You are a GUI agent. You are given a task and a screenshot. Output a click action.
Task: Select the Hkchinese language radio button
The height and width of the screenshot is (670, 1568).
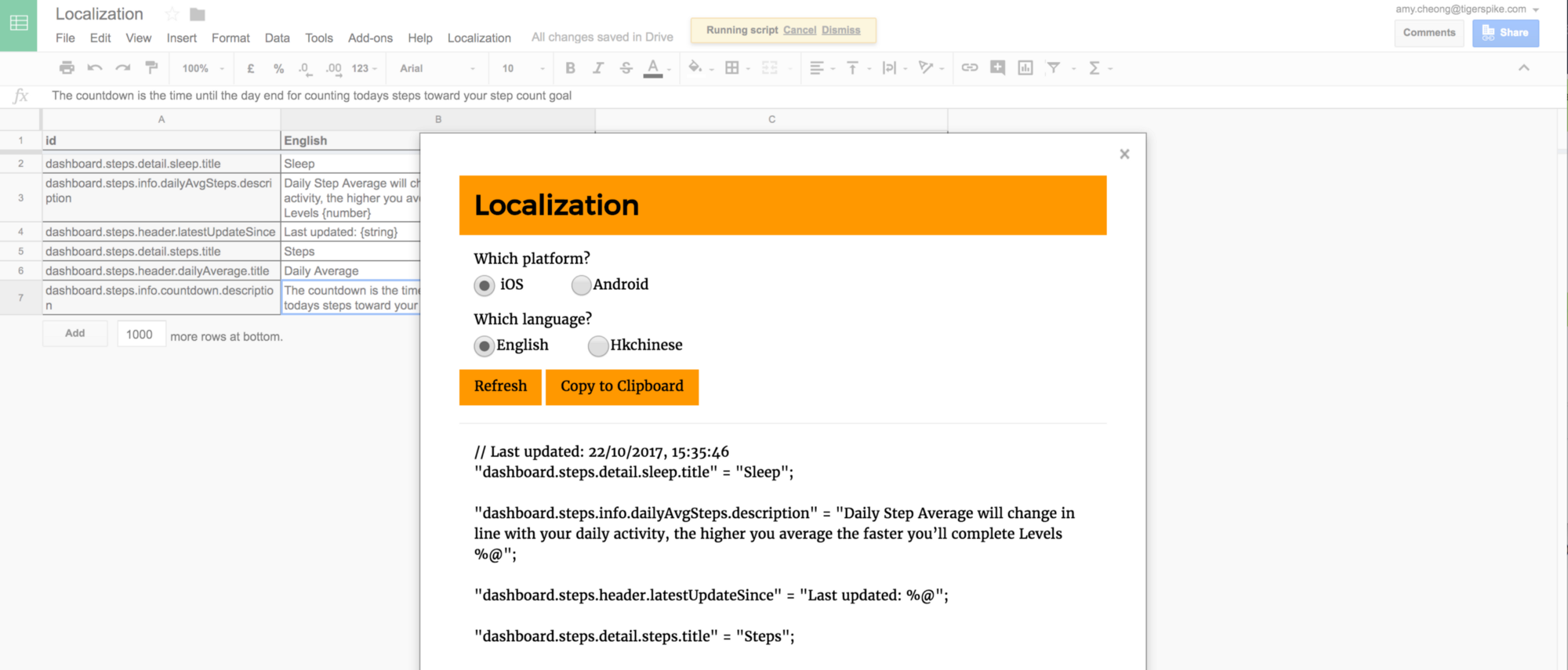point(598,346)
